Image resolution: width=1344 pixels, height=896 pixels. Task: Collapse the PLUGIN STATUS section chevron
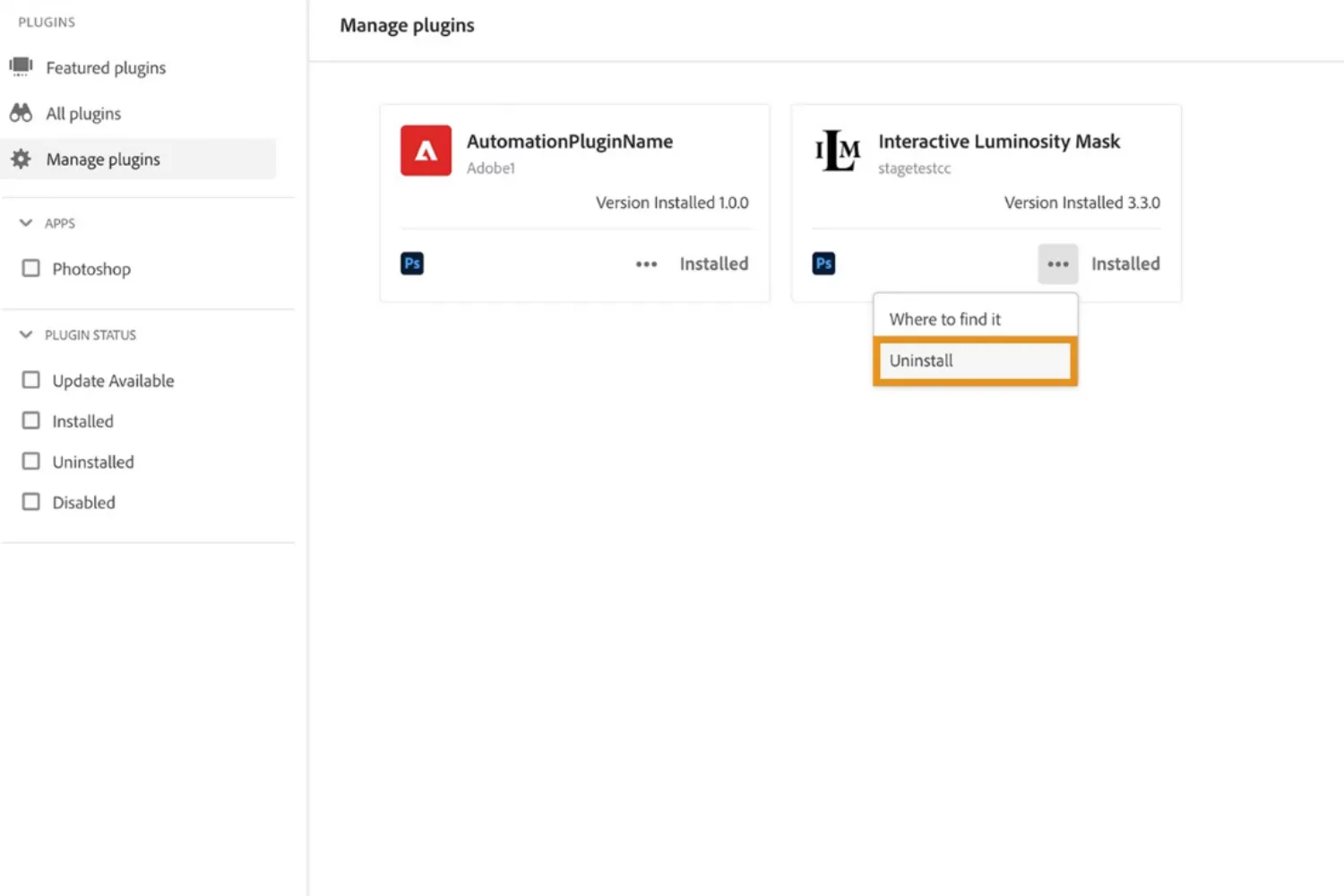pyautogui.click(x=26, y=334)
